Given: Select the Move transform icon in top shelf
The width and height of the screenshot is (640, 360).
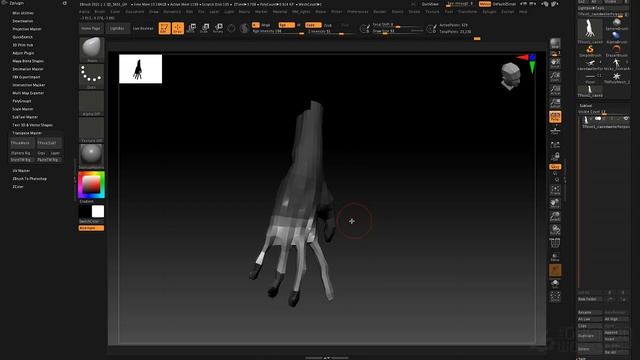Looking at the screenshot, I should pos(191,28).
